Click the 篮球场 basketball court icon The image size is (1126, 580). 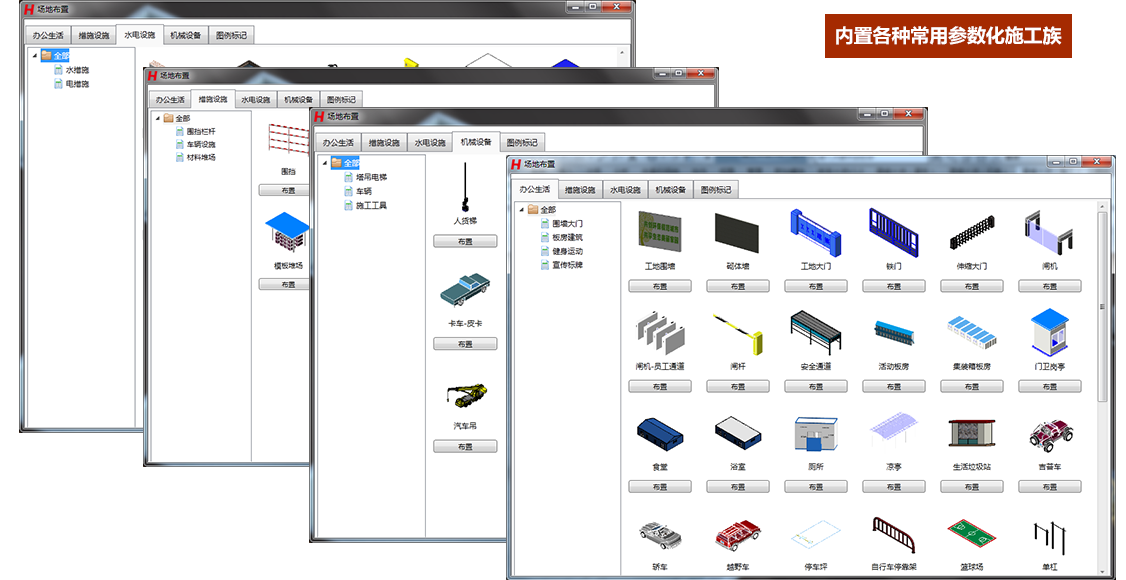click(971, 536)
